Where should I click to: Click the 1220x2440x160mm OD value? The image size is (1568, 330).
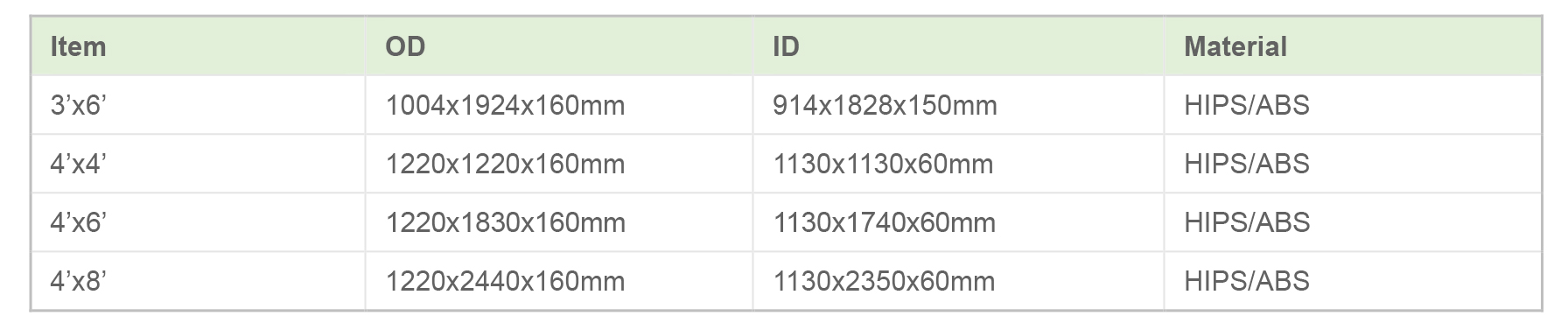[x=506, y=282]
